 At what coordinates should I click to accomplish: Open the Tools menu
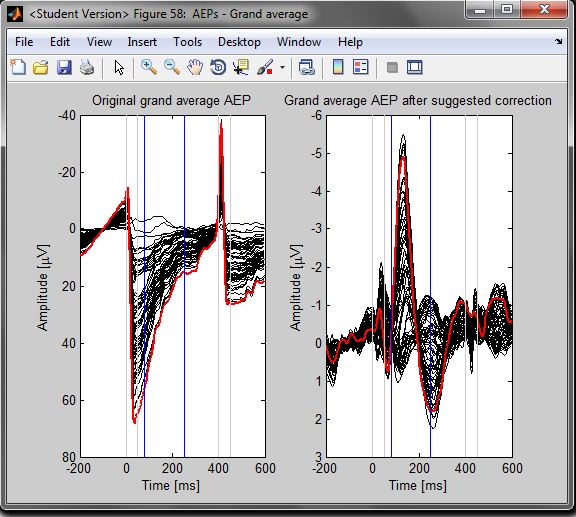187,42
